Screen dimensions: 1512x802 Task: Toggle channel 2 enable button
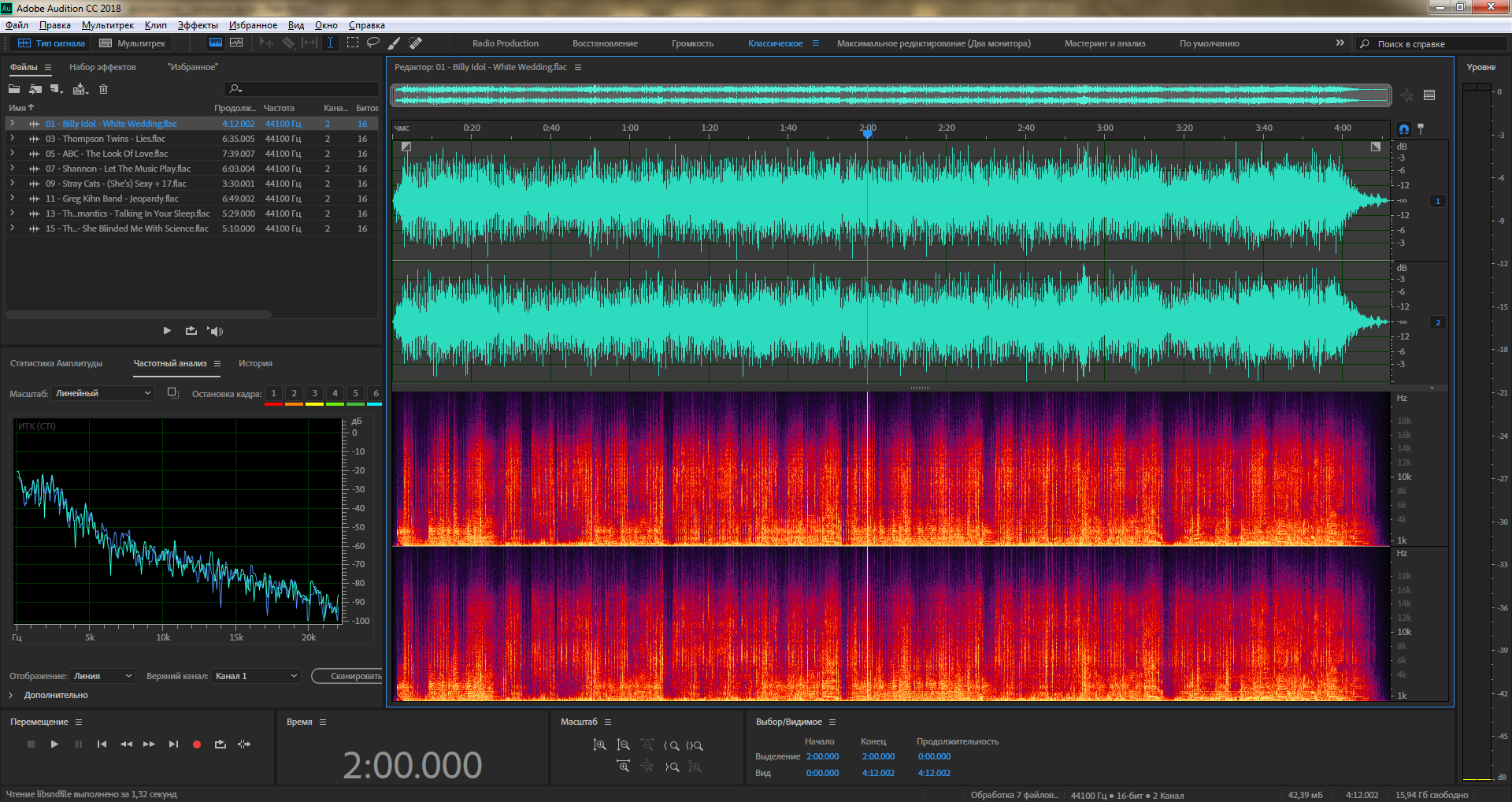click(x=1438, y=323)
